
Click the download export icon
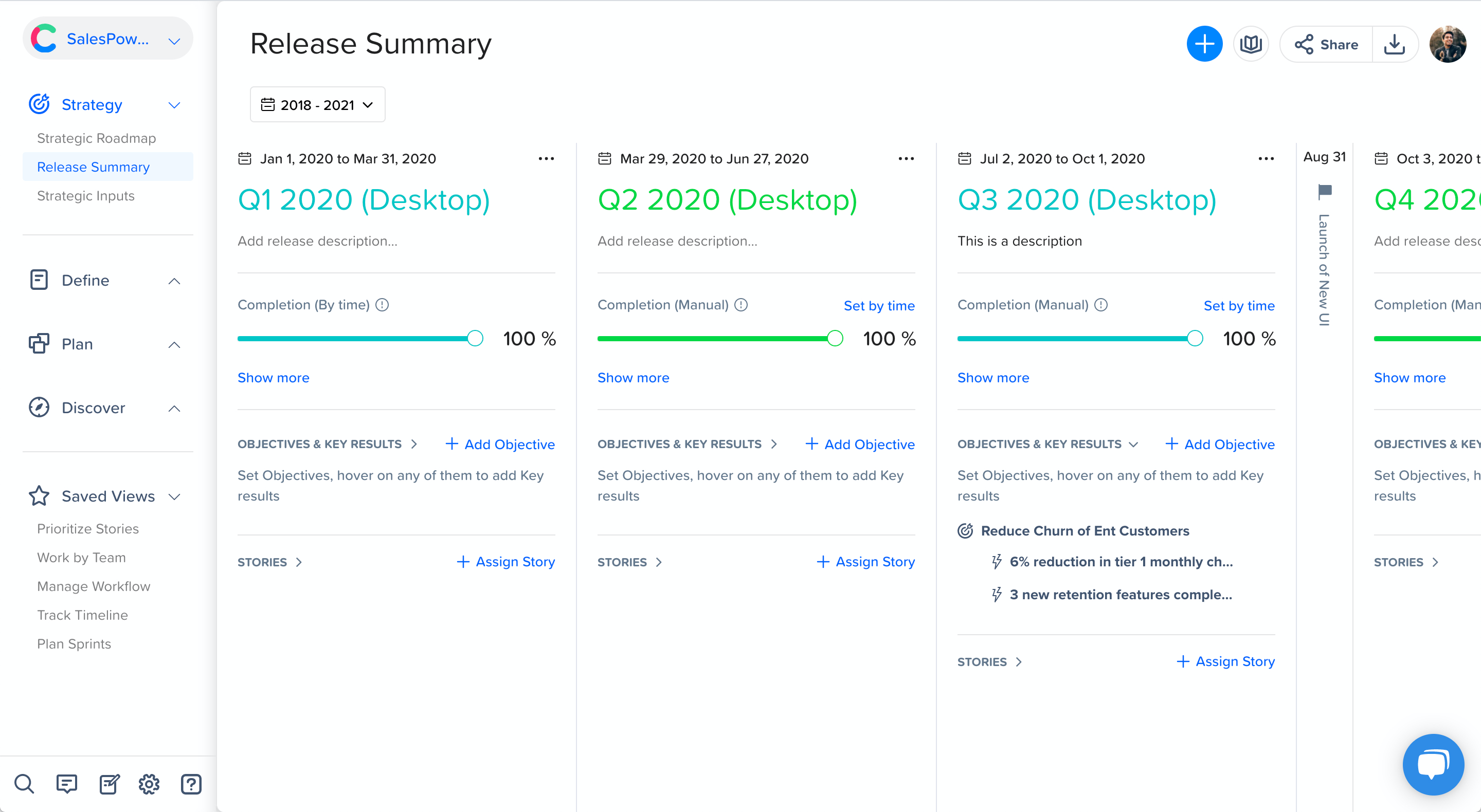[x=1394, y=44]
